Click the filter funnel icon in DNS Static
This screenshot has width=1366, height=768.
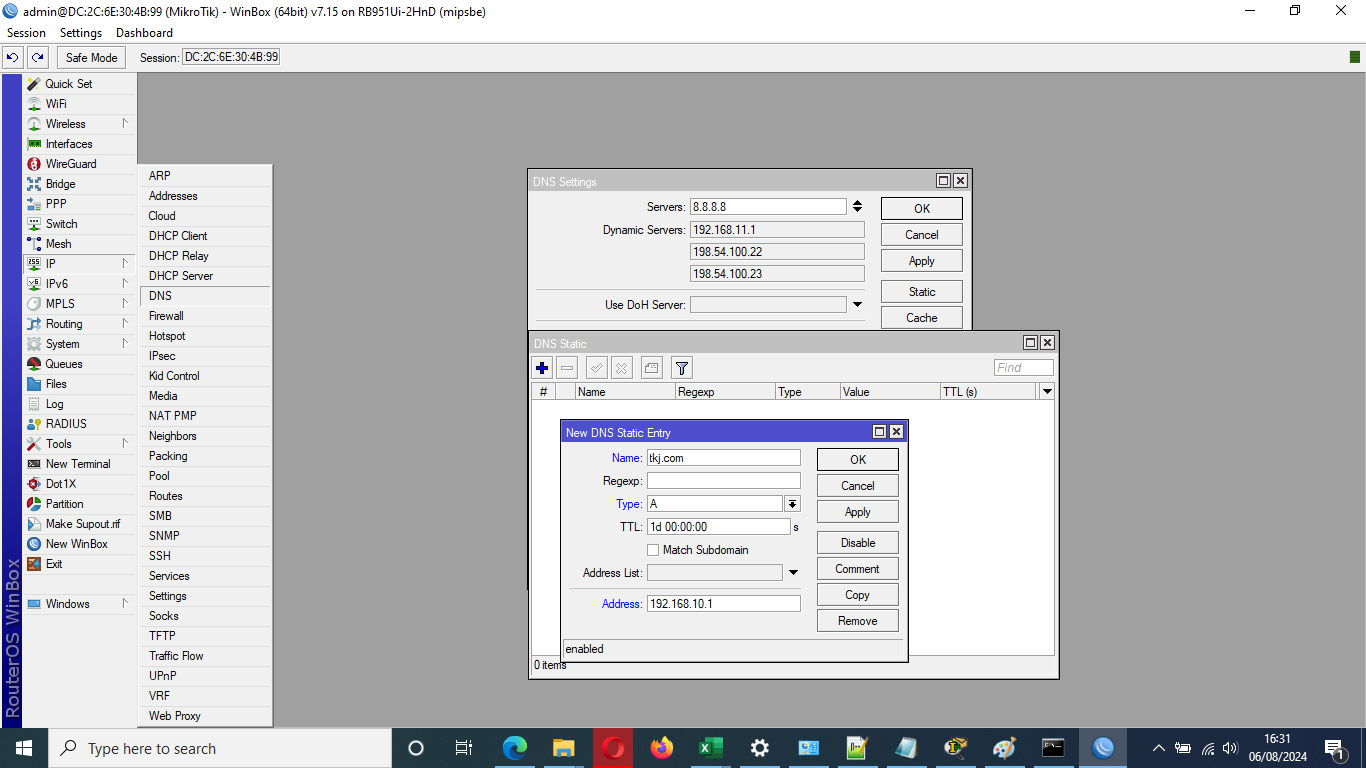[x=681, y=368]
